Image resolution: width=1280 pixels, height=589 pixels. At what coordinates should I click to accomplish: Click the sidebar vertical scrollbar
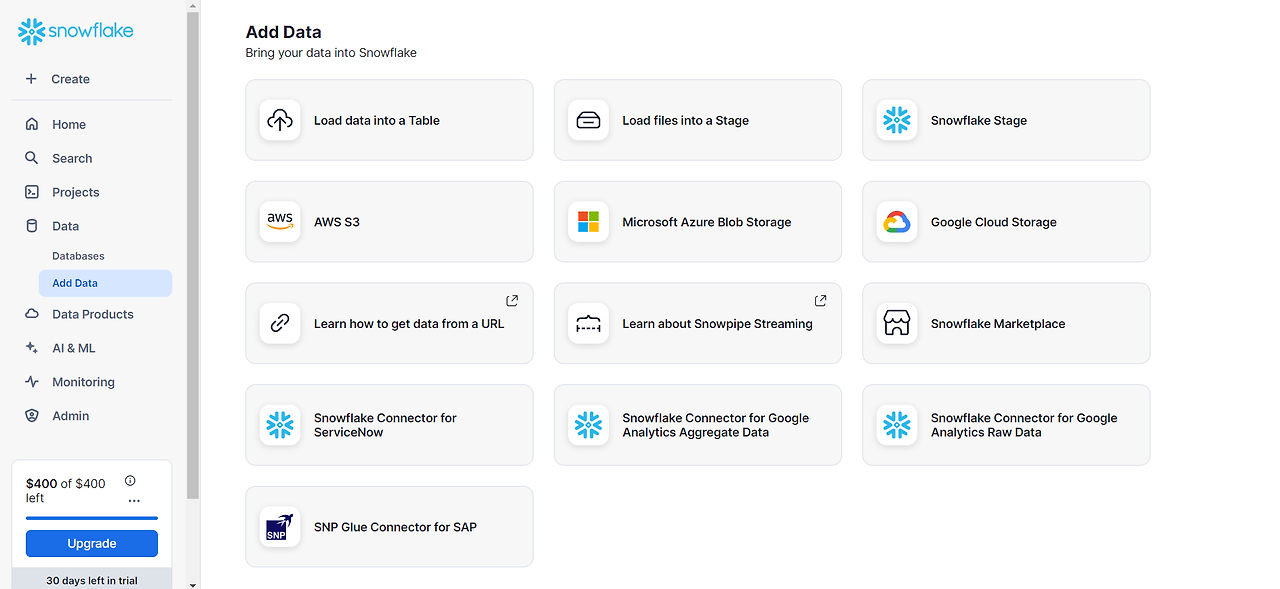pyautogui.click(x=193, y=255)
